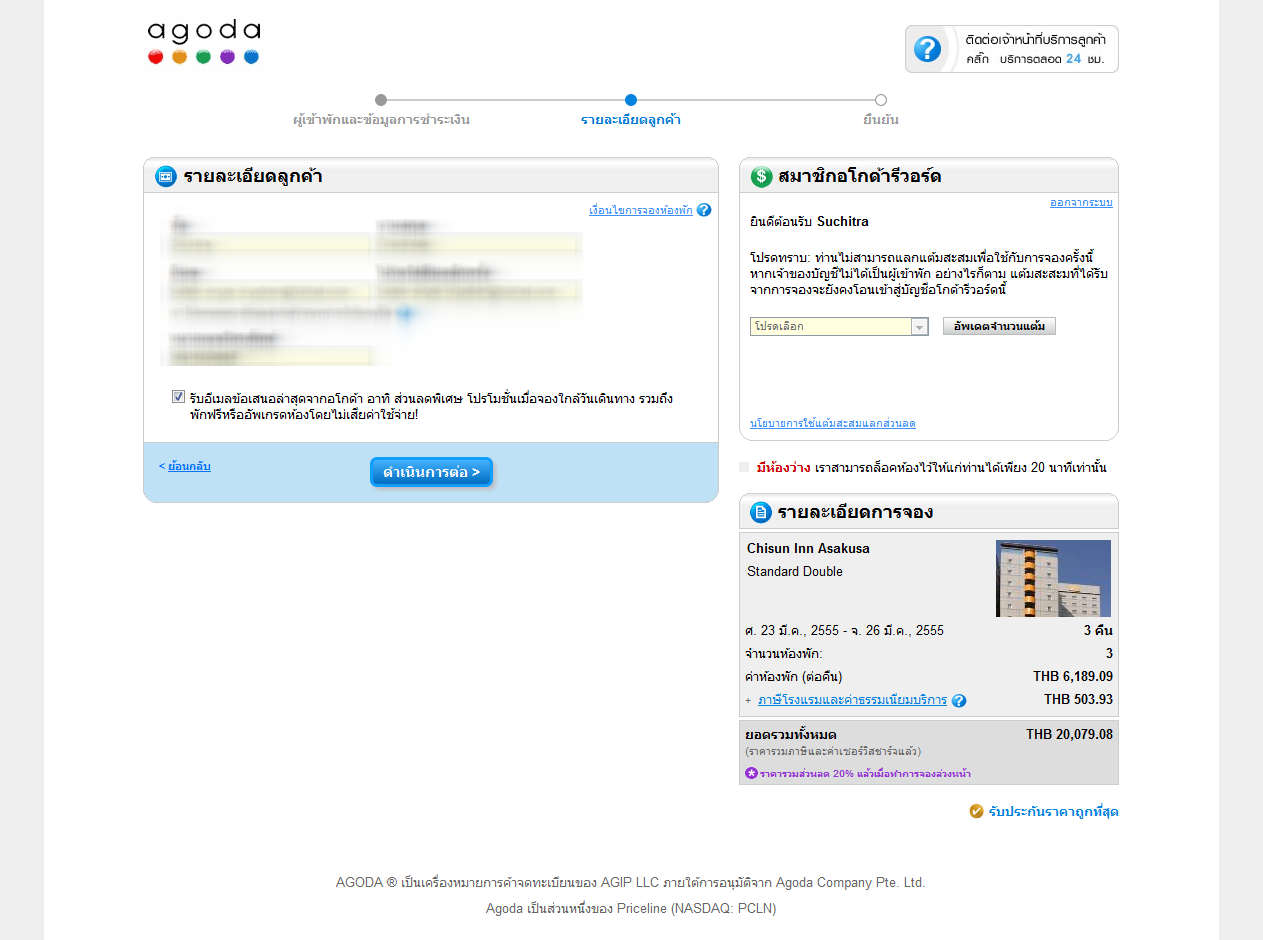The width and height of the screenshot is (1263, 940).
Task: Click the help icon beside hotel tax link
Action: (x=959, y=700)
